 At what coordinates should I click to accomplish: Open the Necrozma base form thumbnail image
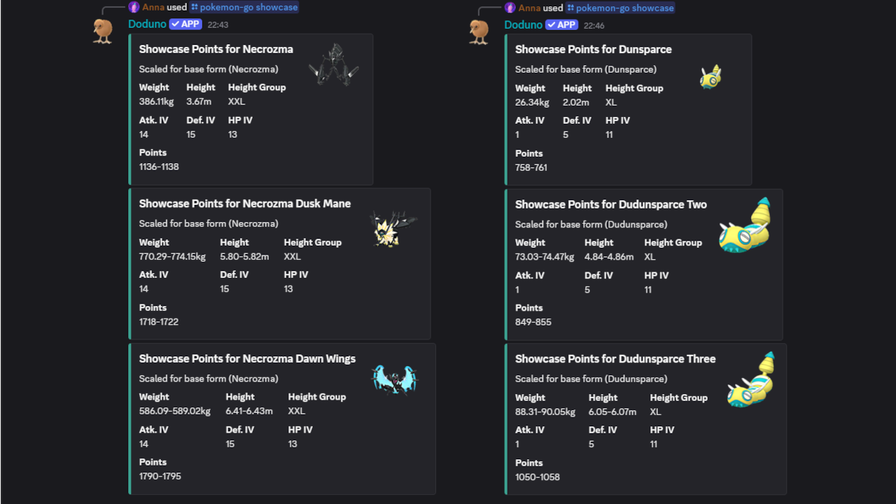333,64
